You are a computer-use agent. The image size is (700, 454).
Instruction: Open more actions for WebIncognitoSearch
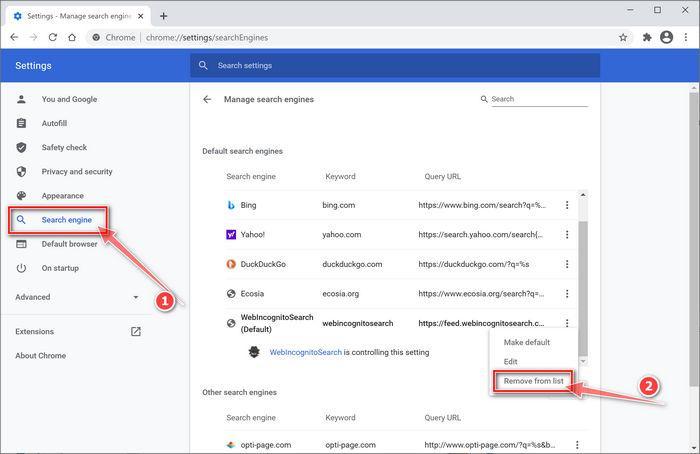(567, 323)
